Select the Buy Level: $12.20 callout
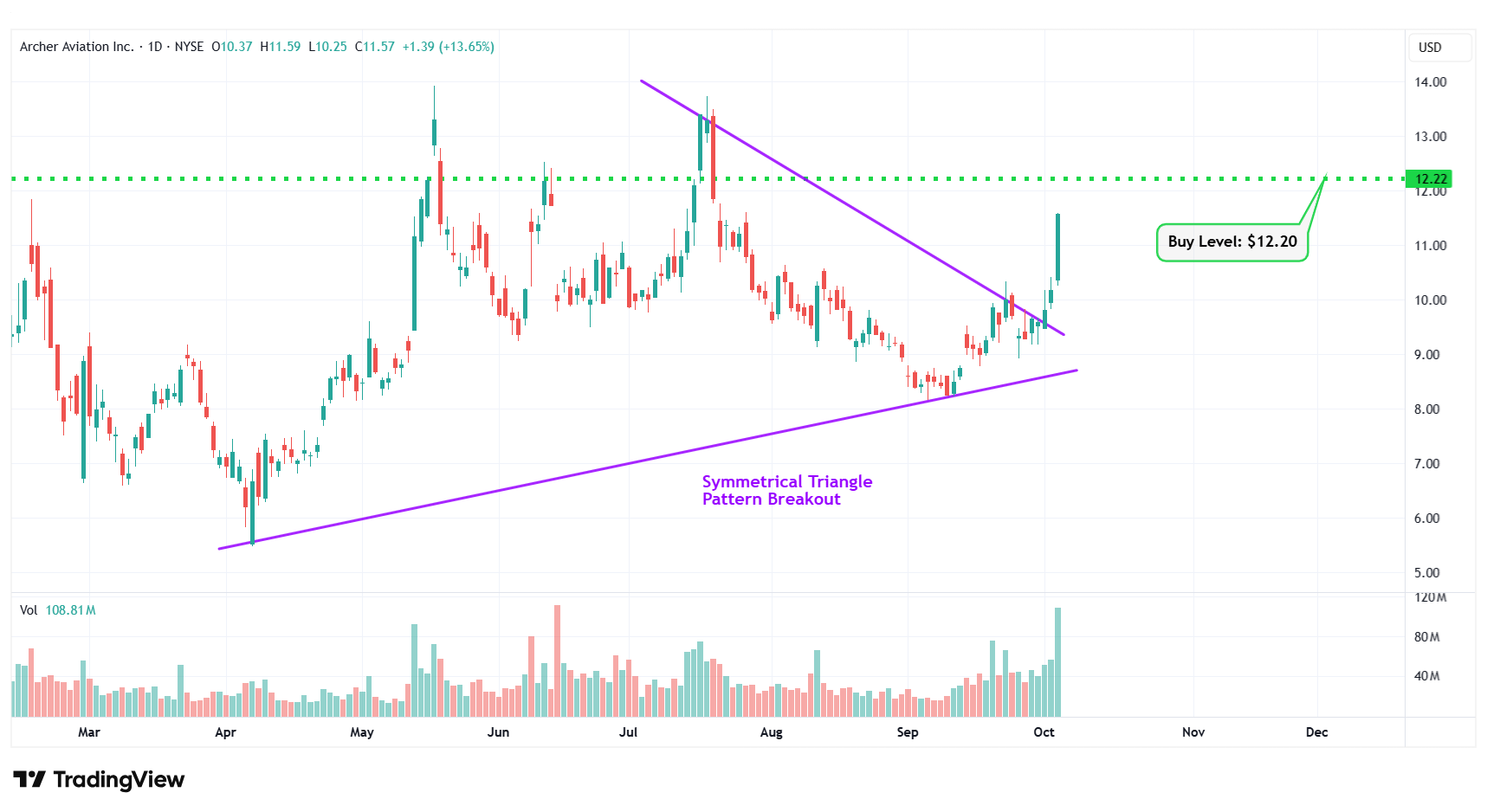Viewport: 1487px width, 812px height. 1232,242
